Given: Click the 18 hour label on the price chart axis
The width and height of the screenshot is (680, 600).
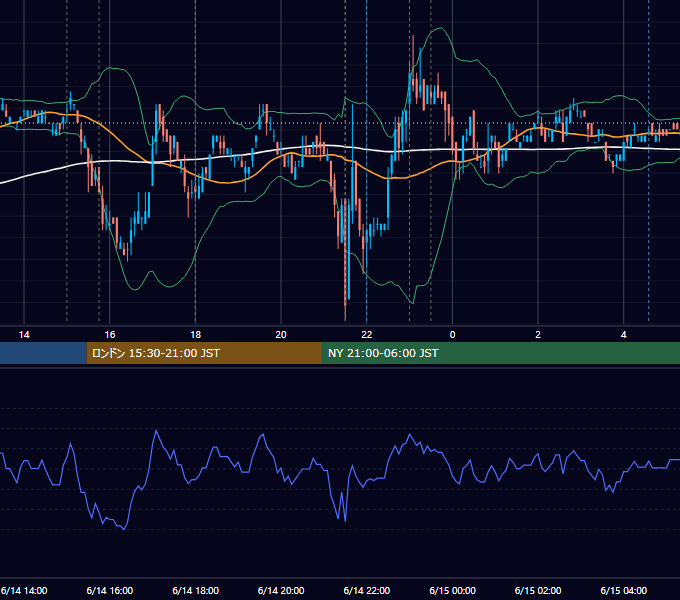Looking at the screenshot, I should [x=196, y=334].
